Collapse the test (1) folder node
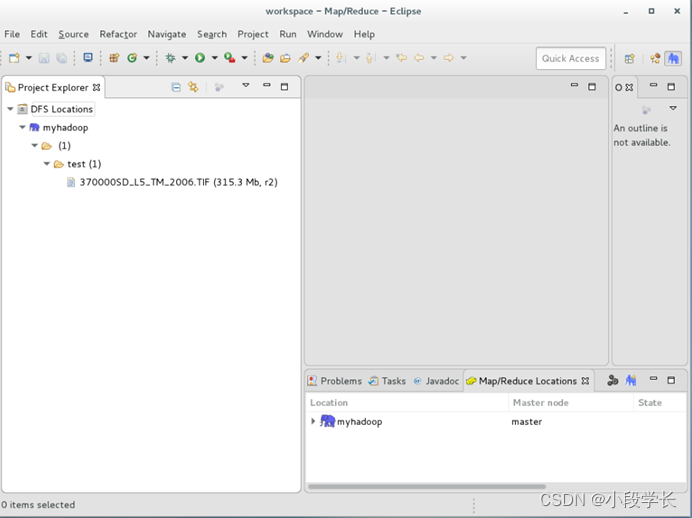Viewport: 692px width, 518px height. (46, 164)
